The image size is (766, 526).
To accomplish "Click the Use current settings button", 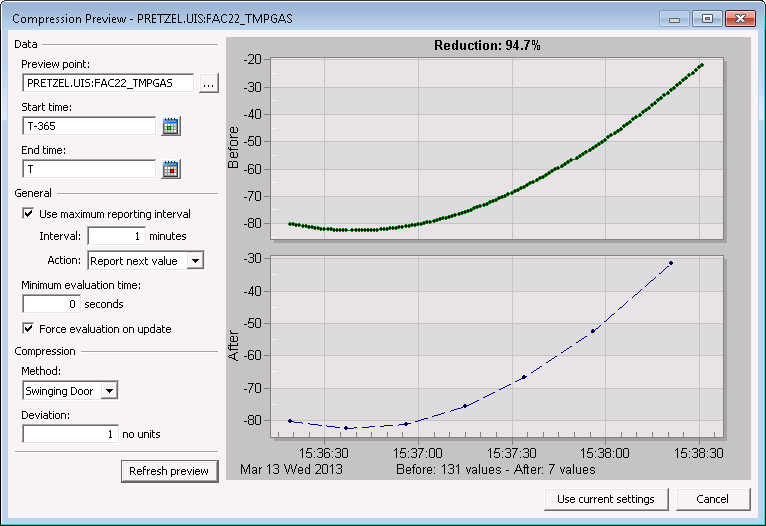I will [606, 499].
